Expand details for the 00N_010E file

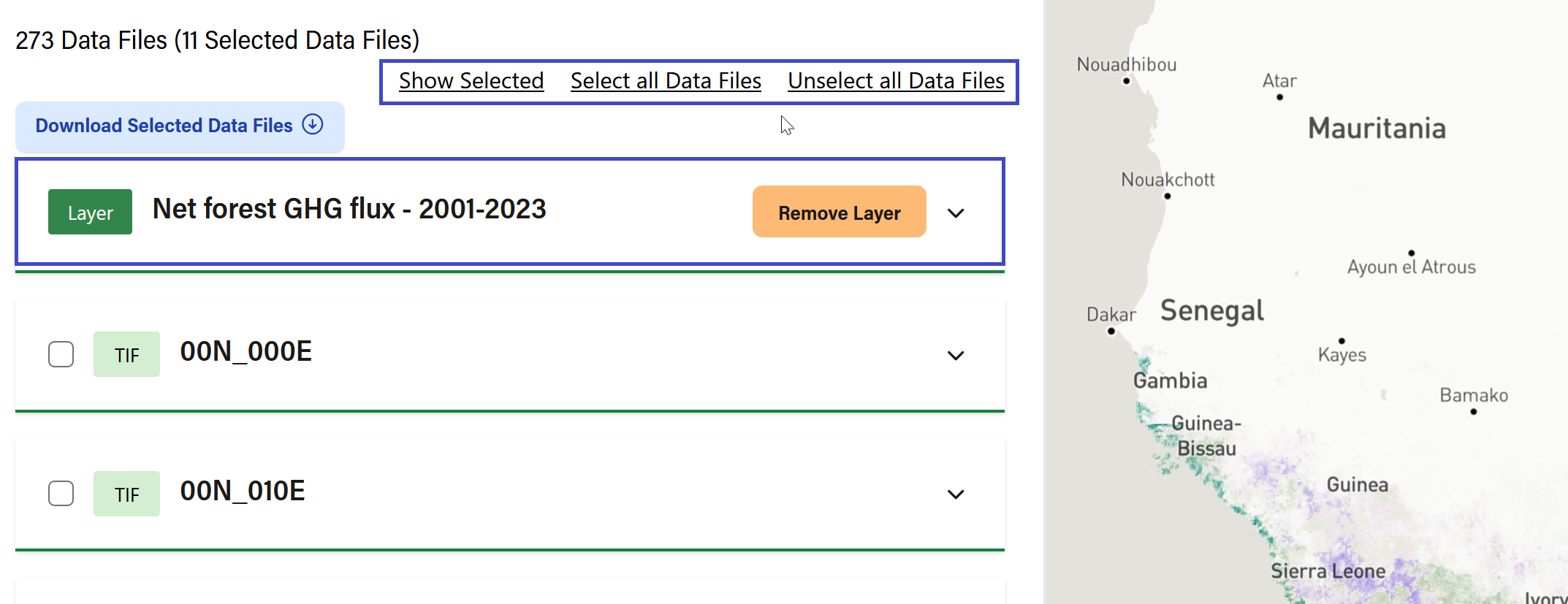(956, 494)
